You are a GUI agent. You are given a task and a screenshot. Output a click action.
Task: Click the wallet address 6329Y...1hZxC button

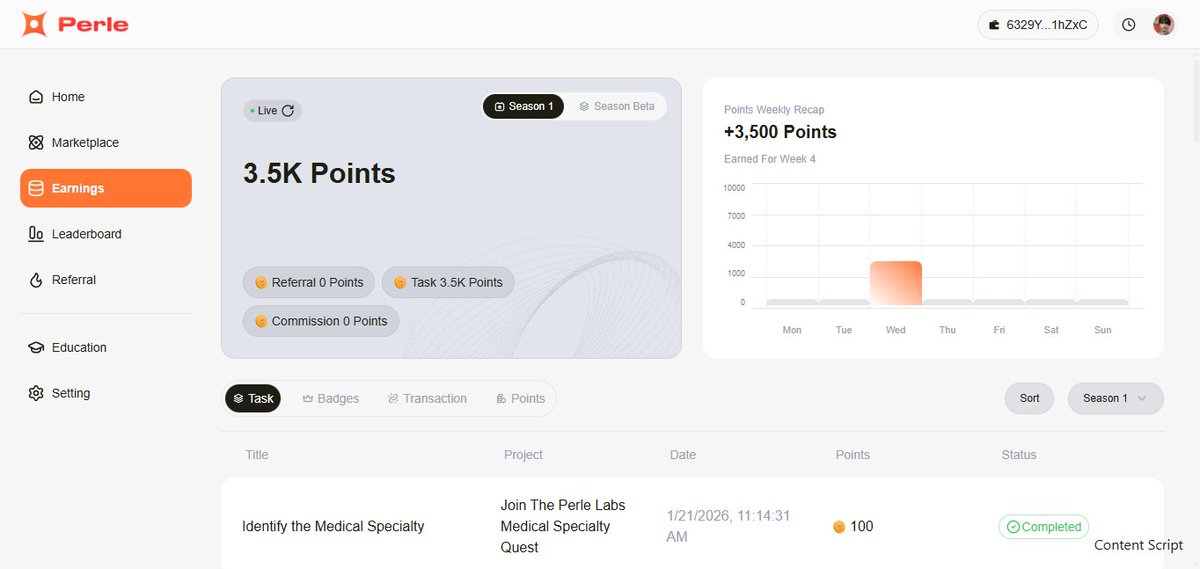coord(1038,25)
